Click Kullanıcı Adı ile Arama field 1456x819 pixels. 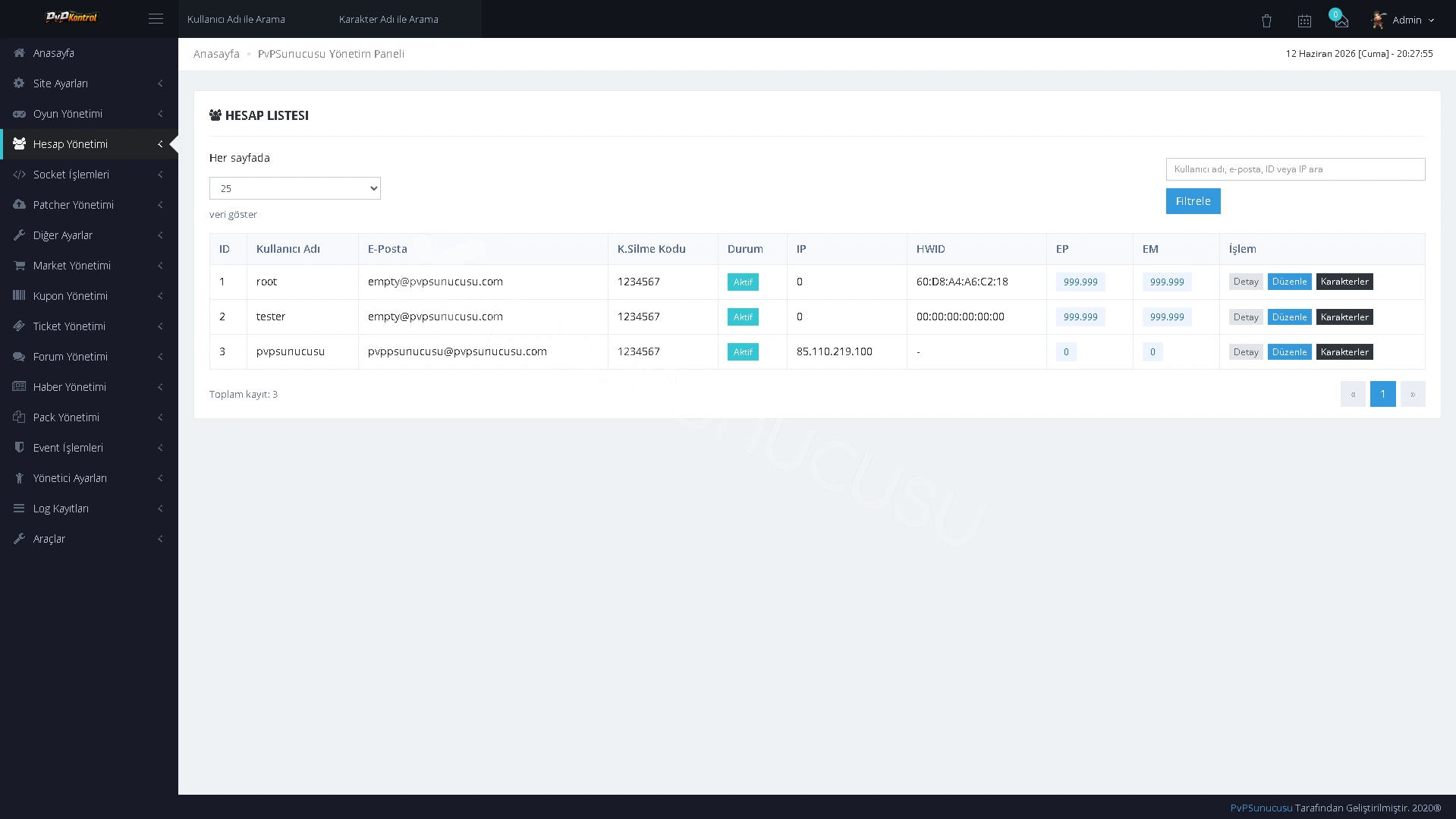click(x=254, y=19)
